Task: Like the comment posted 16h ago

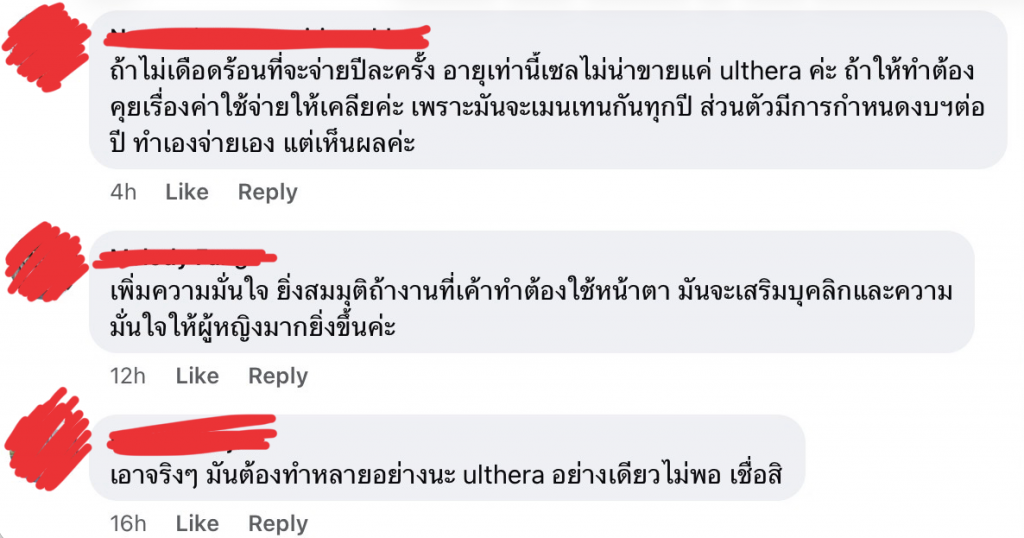Action: (x=197, y=524)
